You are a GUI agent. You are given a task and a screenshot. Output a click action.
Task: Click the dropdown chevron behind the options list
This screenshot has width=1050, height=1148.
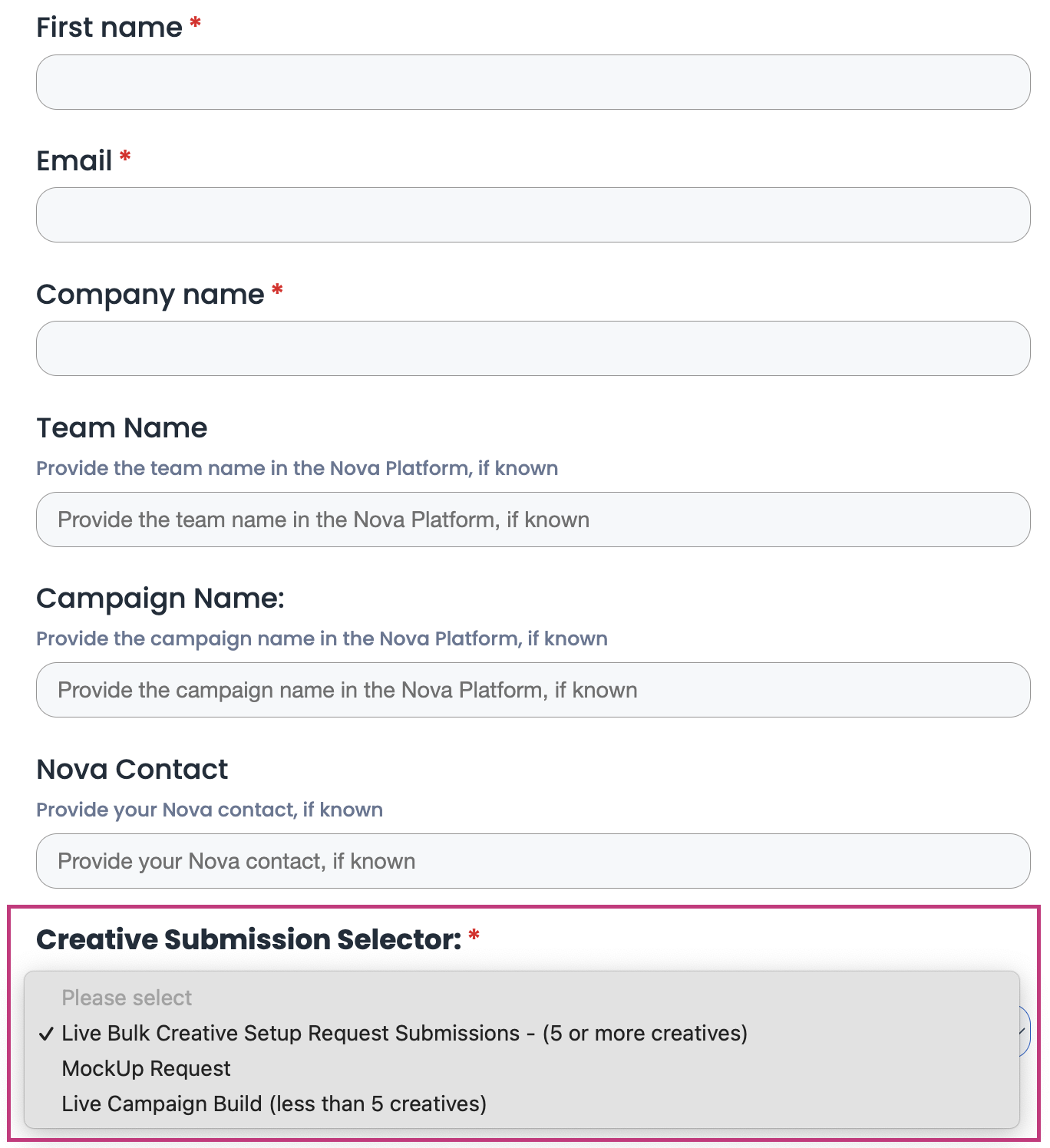click(1023, 1031)
